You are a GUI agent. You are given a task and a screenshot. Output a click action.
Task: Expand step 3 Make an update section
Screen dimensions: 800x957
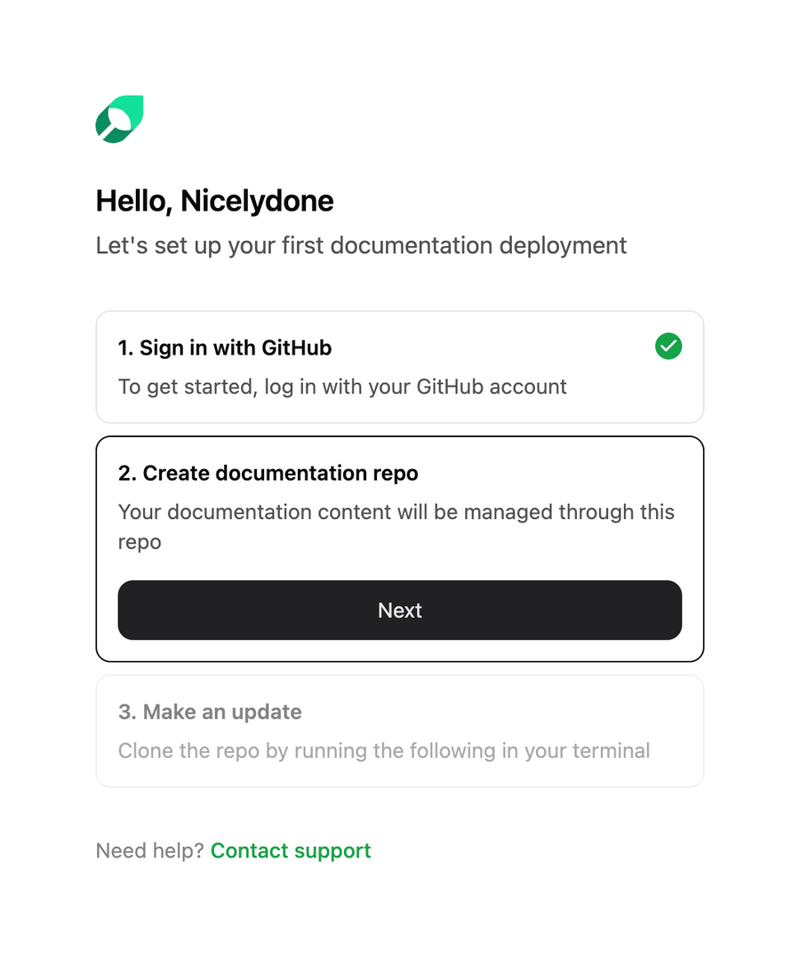400,731
